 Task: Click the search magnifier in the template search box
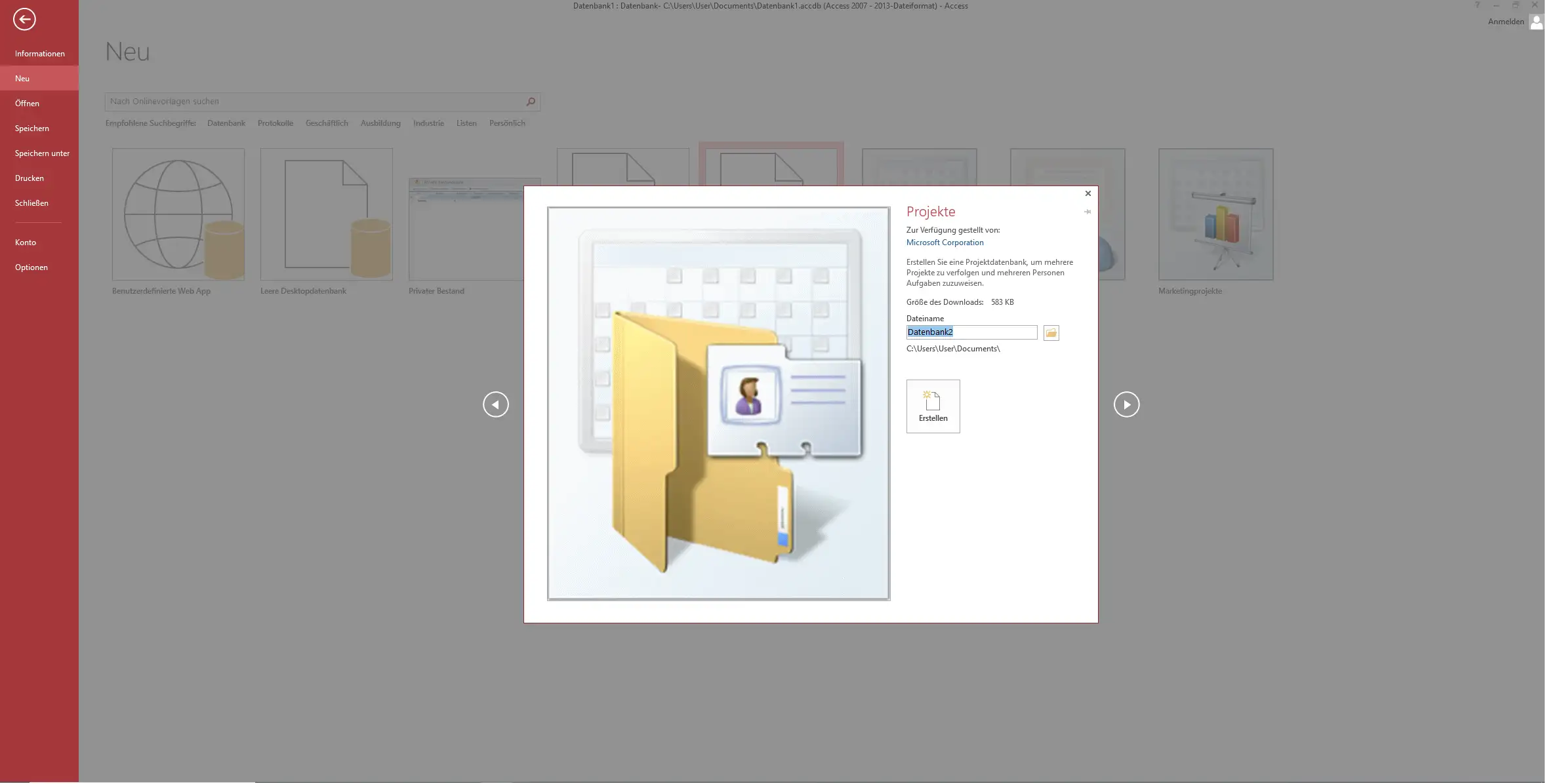point(531,102)
